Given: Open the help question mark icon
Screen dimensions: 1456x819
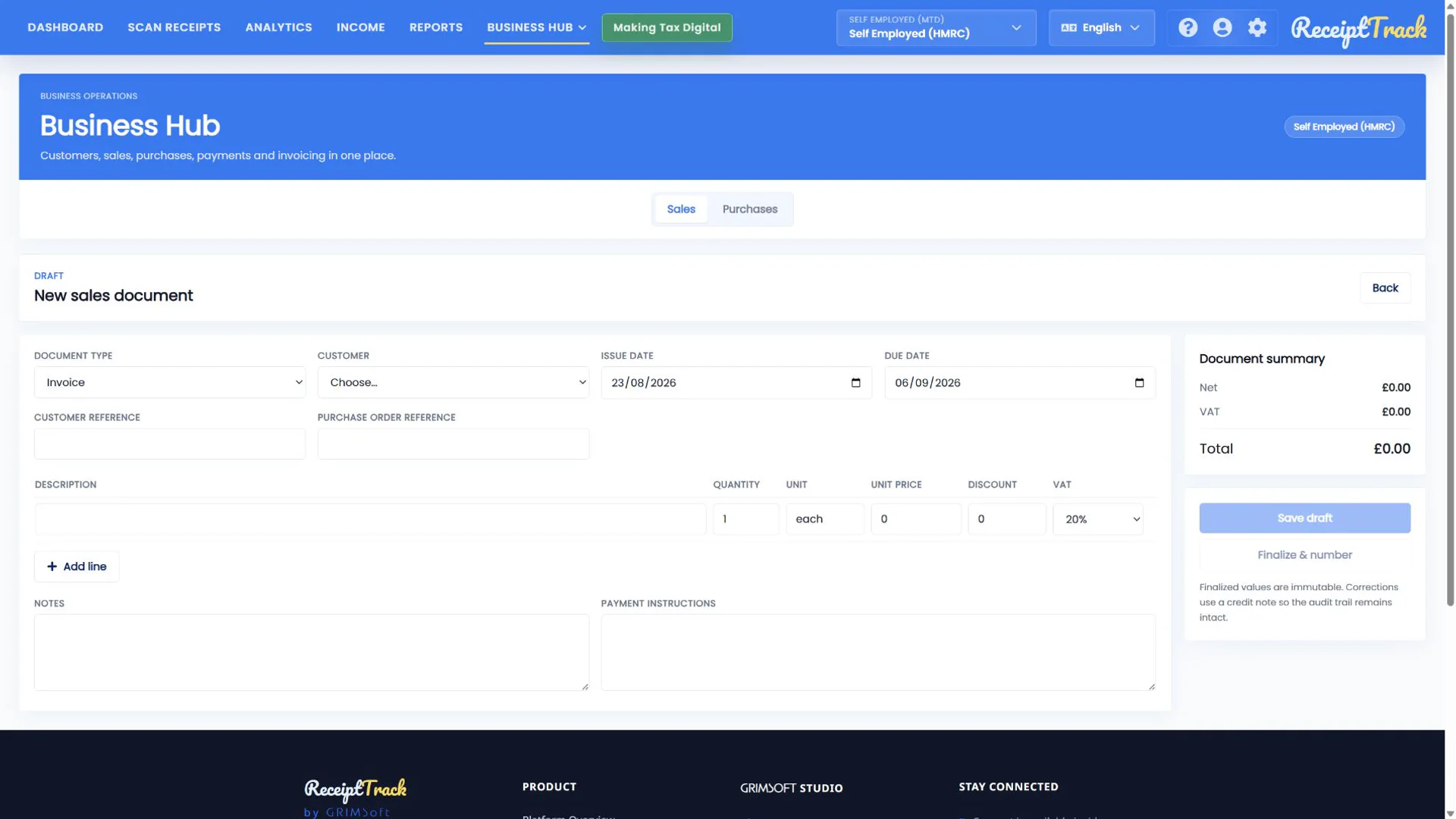Looking at the screenshot, I should 1188,27.
